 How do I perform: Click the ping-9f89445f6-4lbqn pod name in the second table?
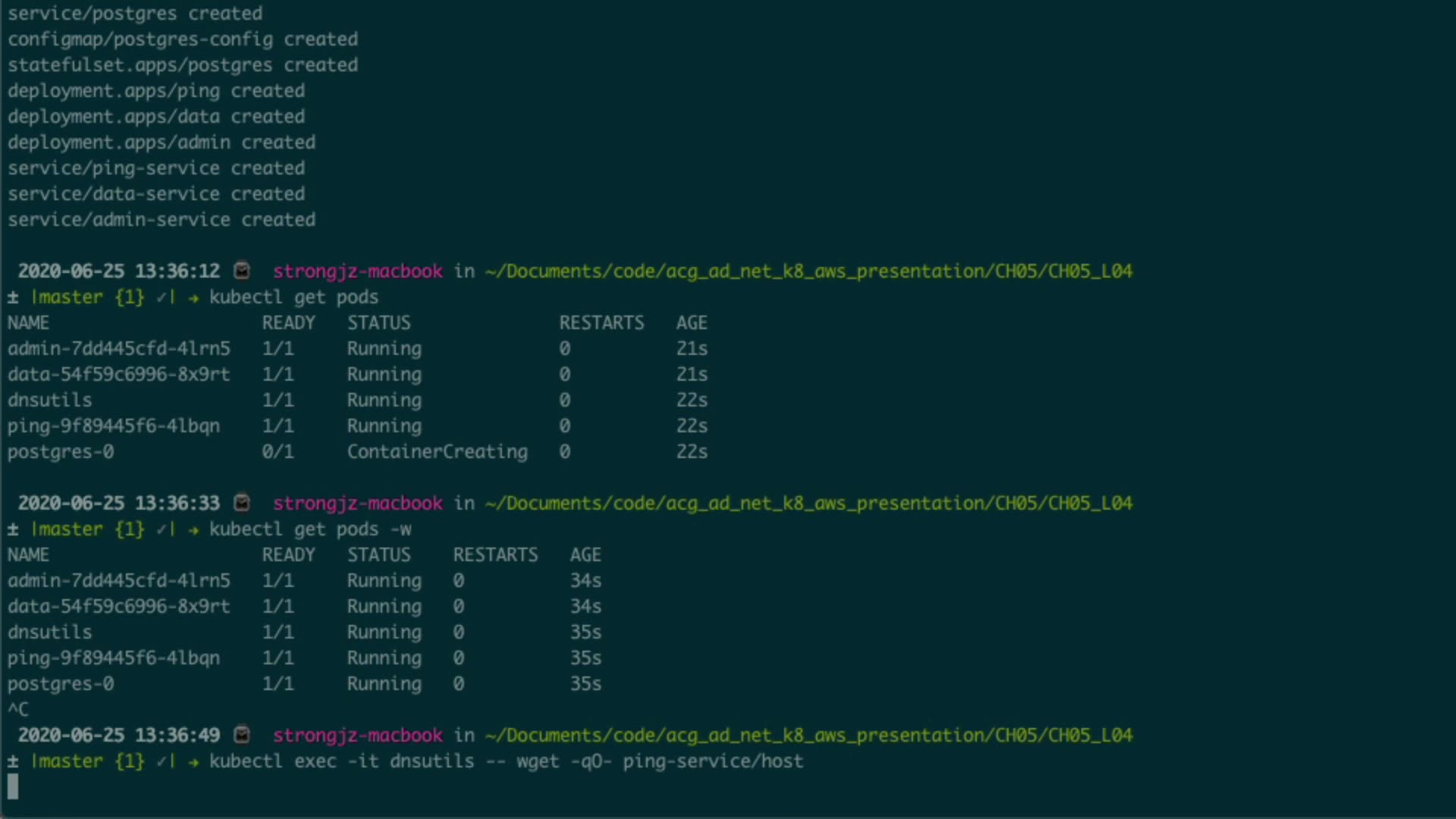pyautogui.click(x=114, y=658)
